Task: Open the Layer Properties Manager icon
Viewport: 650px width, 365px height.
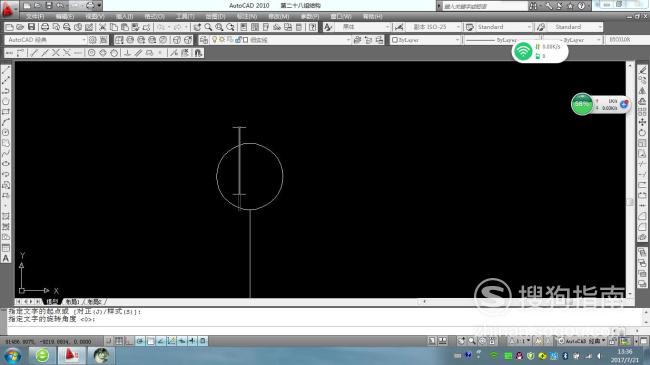Action: coord(204,40)
